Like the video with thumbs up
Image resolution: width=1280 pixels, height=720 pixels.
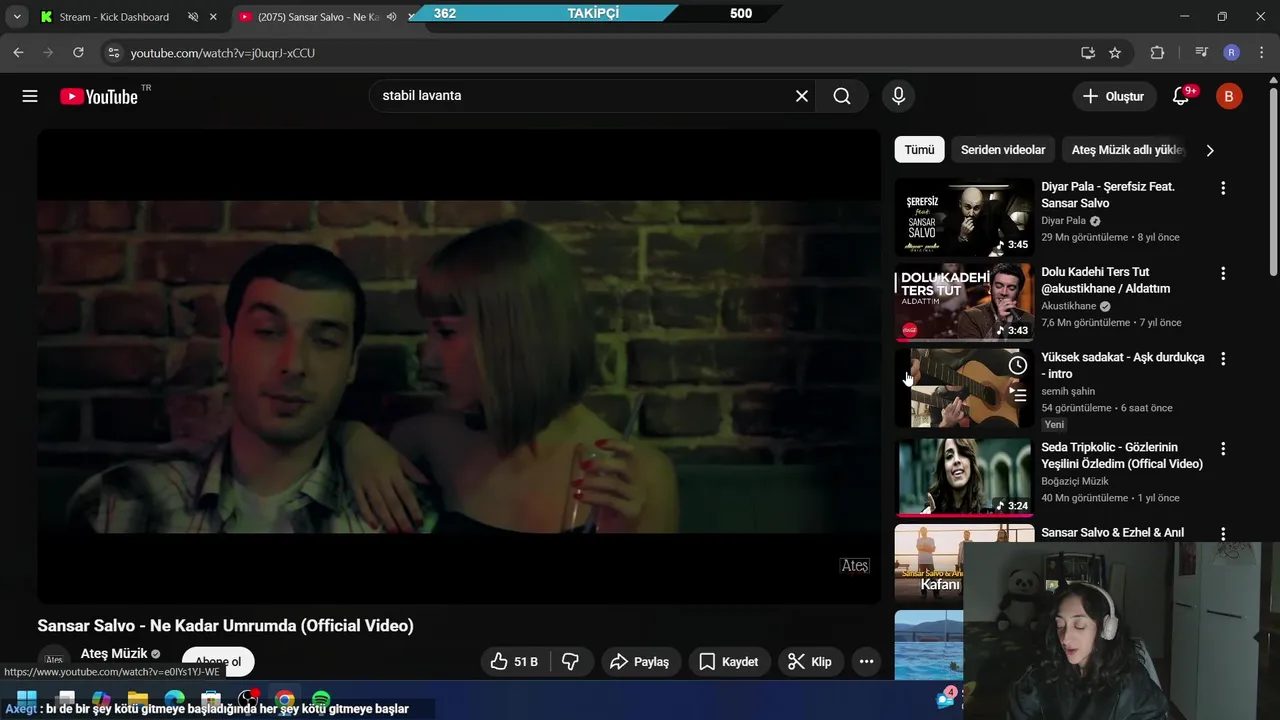[515, 662]
